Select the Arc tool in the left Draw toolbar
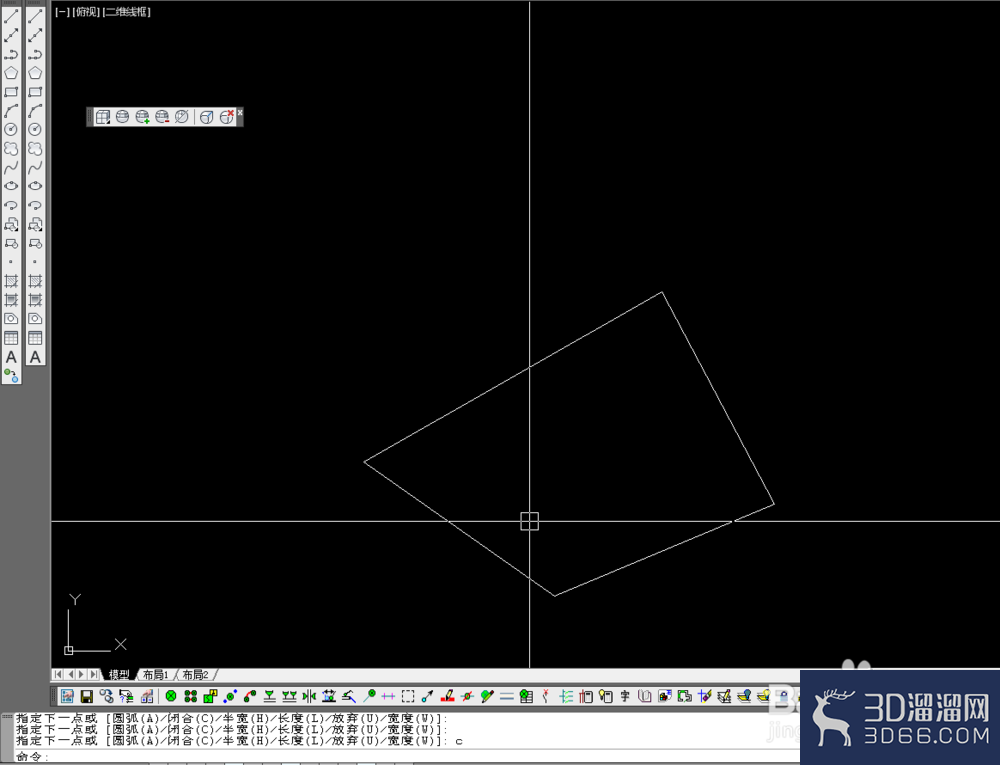 [11, 110]
